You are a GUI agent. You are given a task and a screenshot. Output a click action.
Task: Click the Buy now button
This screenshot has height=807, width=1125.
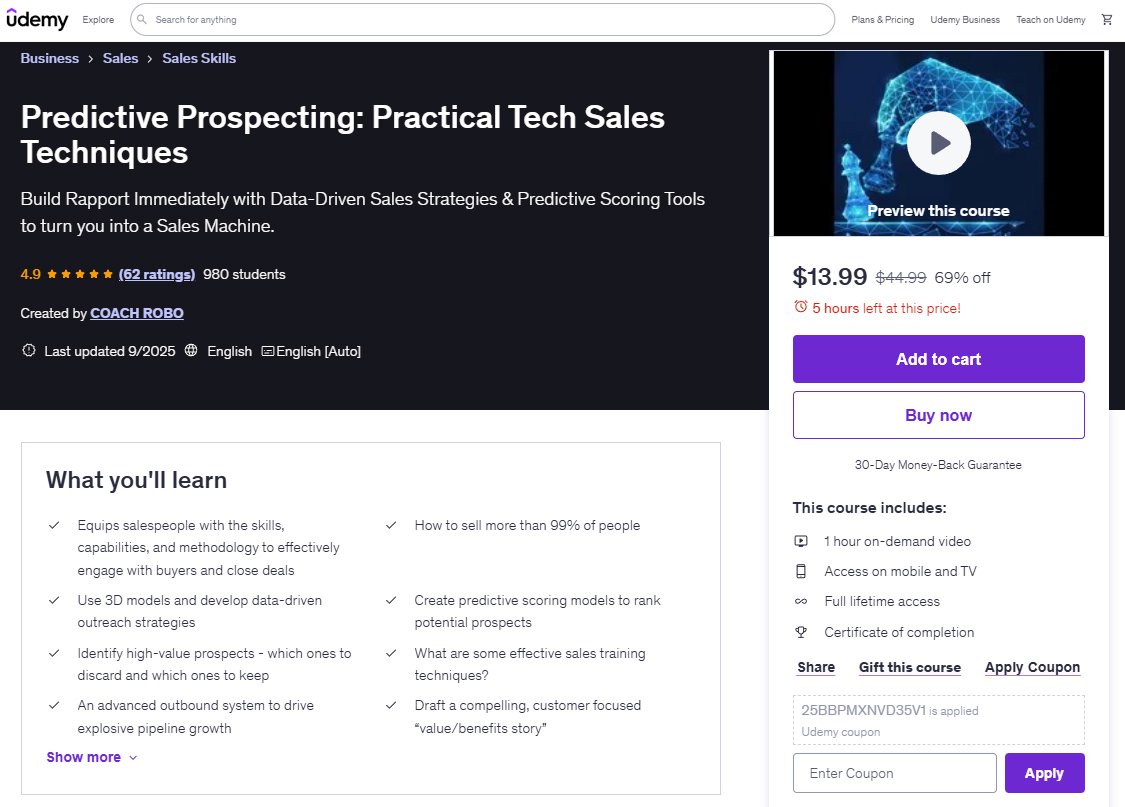(938, 415)
